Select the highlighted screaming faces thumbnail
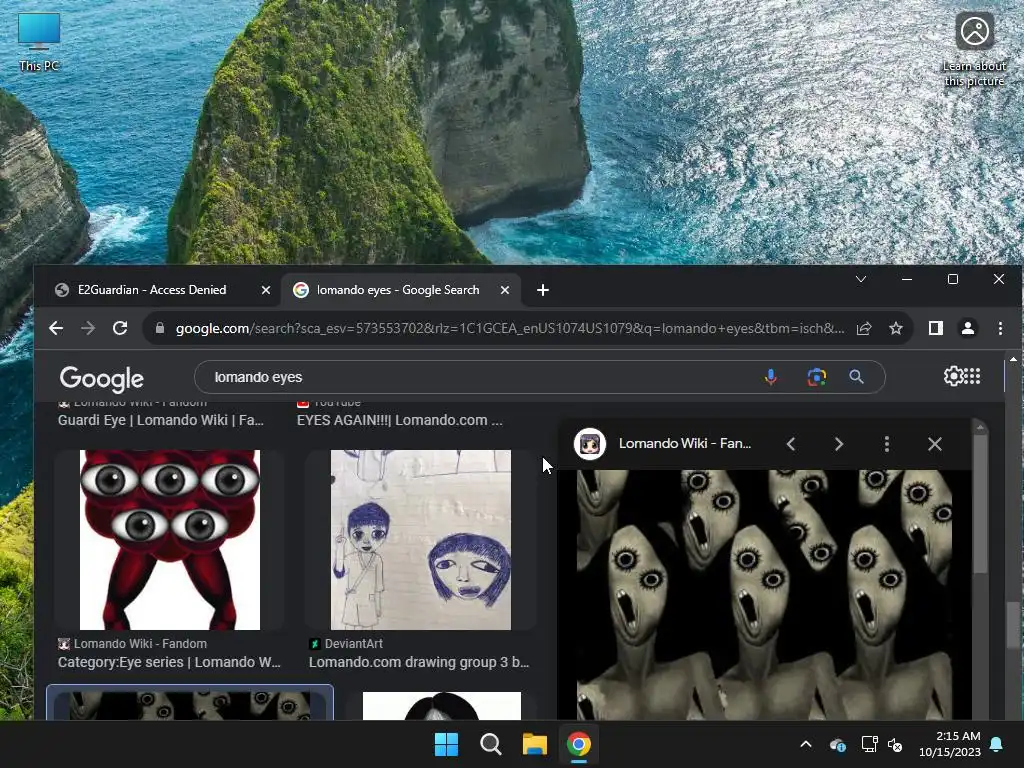 [190, 705]
